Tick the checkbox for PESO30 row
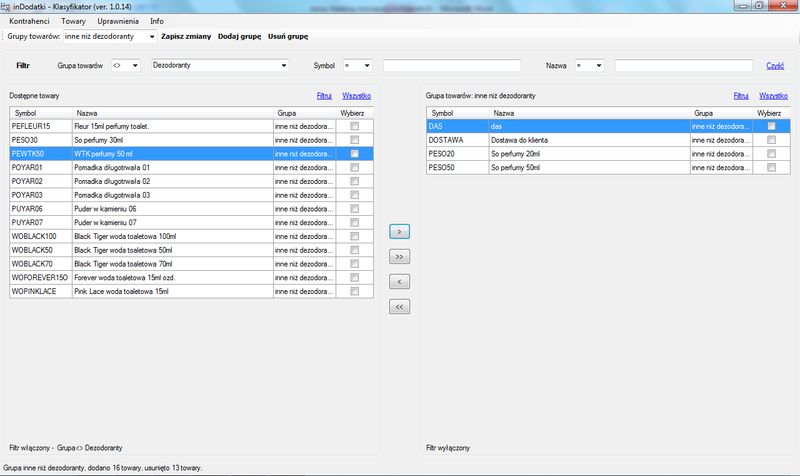Image resolution: width=800 pixels, height=476 pixels. [x=355, y=140]
